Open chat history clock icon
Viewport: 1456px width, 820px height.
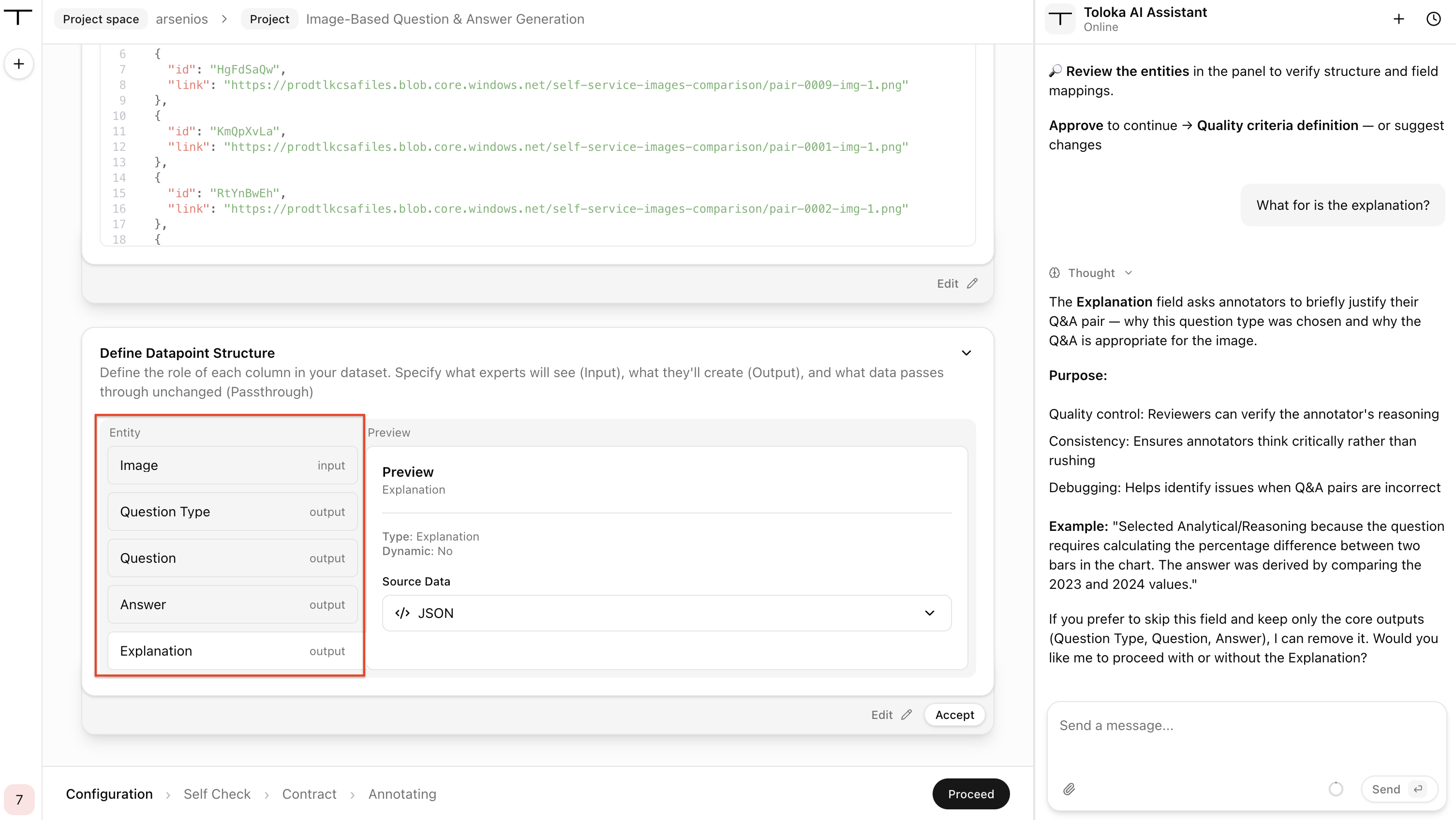tap(1433, 19)
